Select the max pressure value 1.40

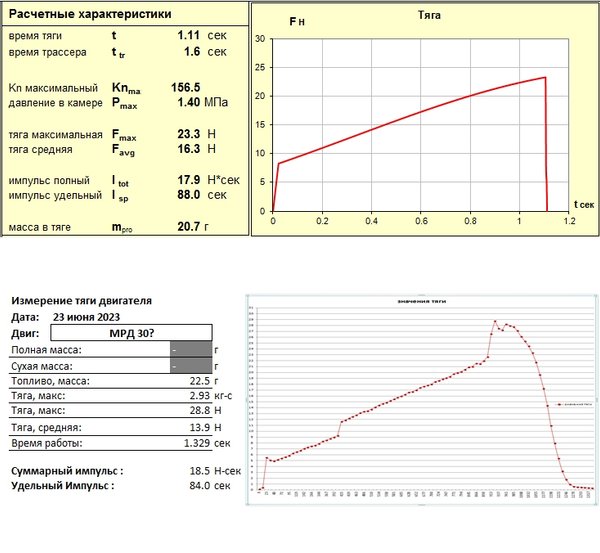click(x=187, y=102)
